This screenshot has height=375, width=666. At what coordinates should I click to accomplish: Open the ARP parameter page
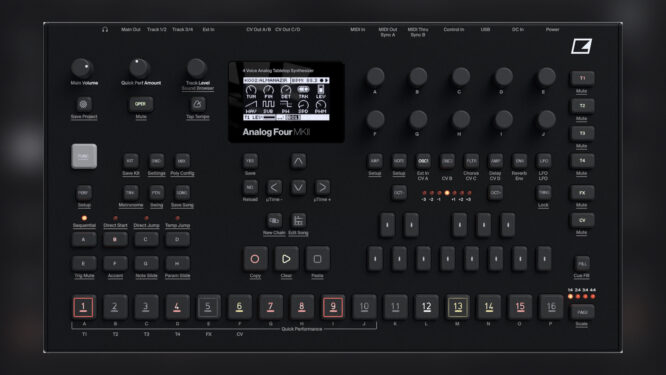(375, 161)
